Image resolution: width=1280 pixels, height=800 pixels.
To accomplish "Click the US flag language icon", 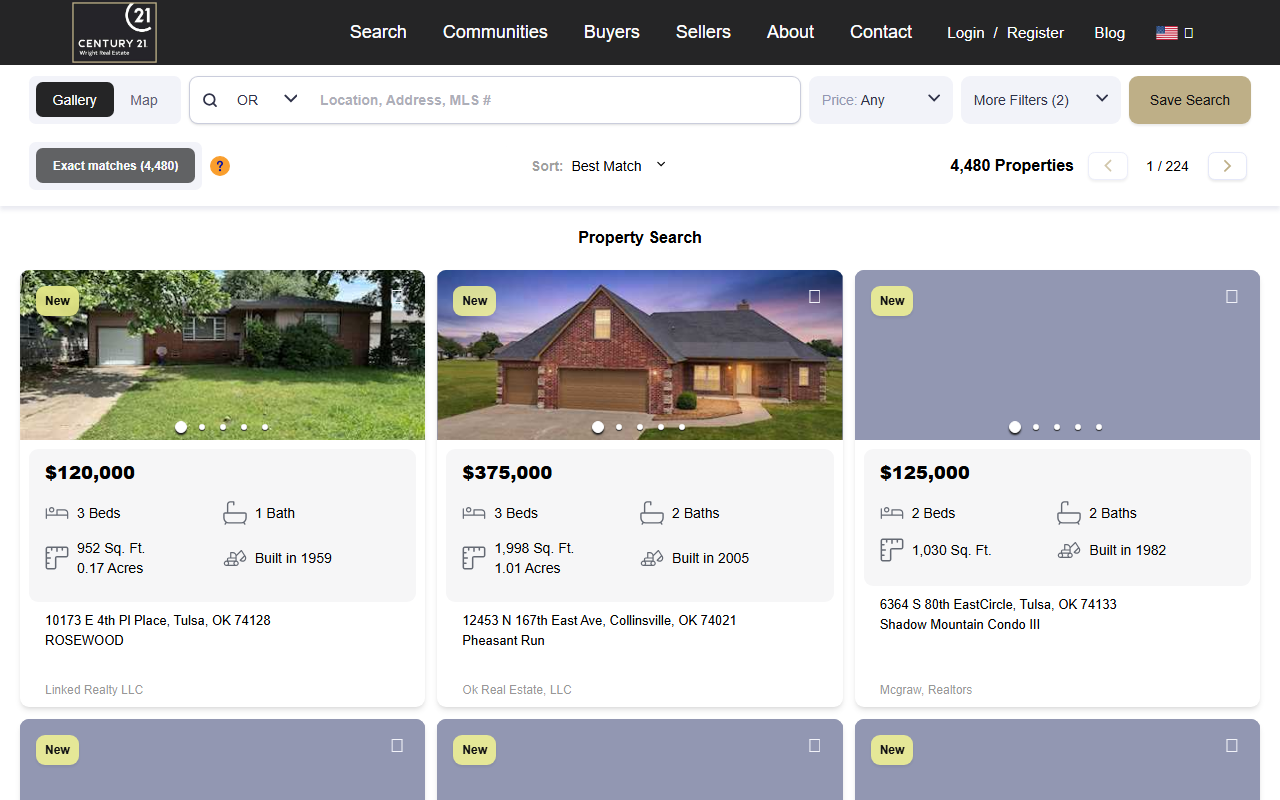I will [x=1166, y=33].
